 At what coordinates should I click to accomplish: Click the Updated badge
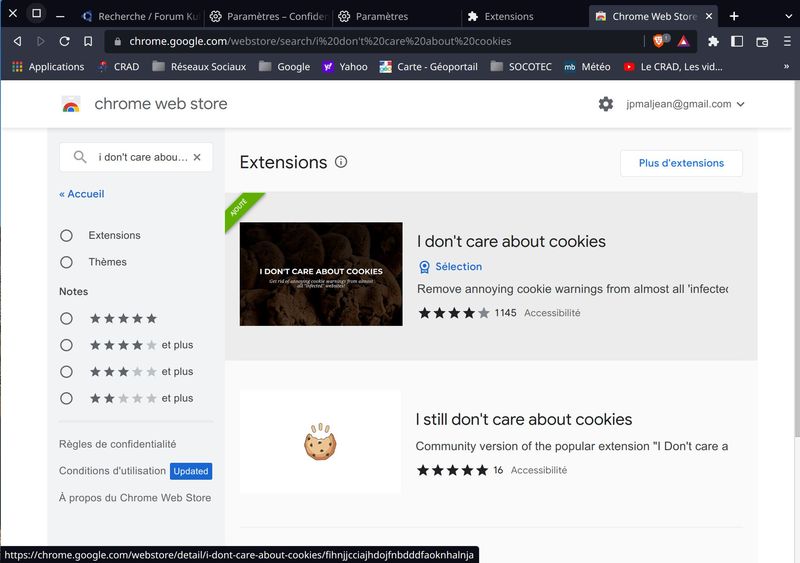(x=191, y=471)
